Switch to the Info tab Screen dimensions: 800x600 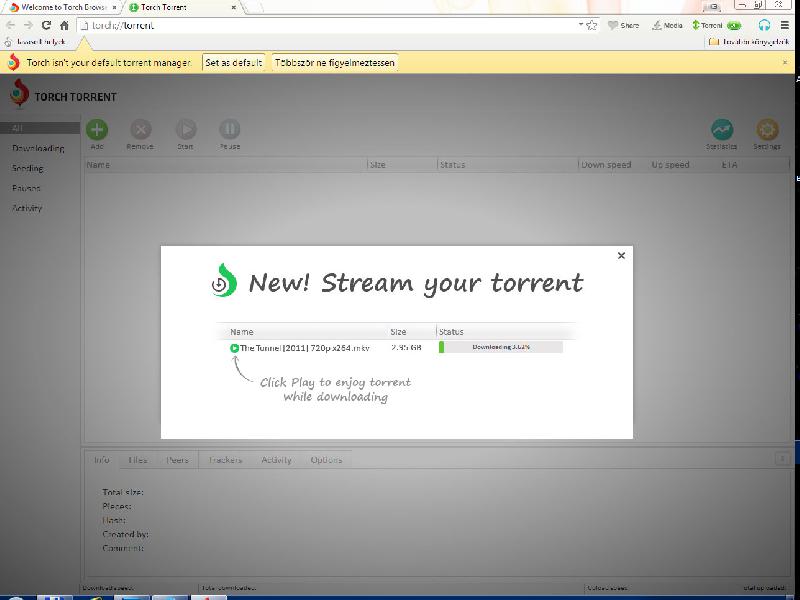tap(102, 460)
